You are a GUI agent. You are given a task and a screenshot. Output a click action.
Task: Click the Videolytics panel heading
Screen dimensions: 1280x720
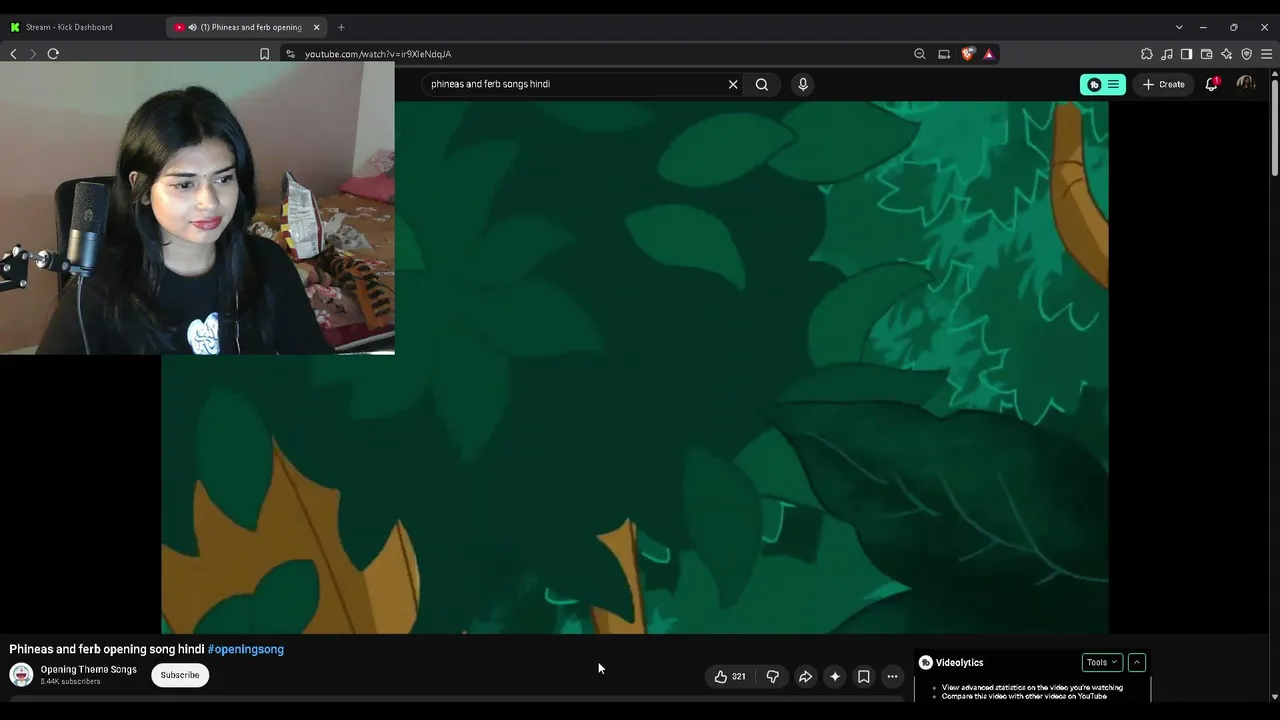[x=960, y=662]
